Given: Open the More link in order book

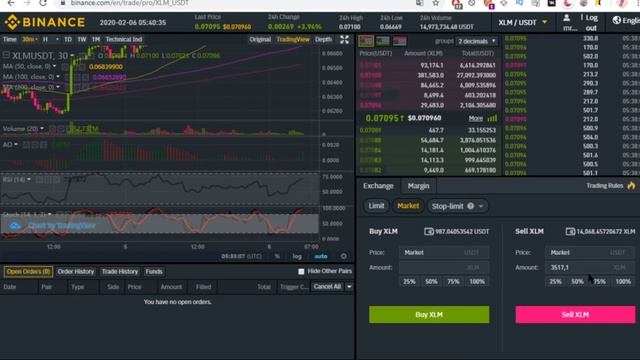Looking at the screenshot, I should [x=476, y=118].
